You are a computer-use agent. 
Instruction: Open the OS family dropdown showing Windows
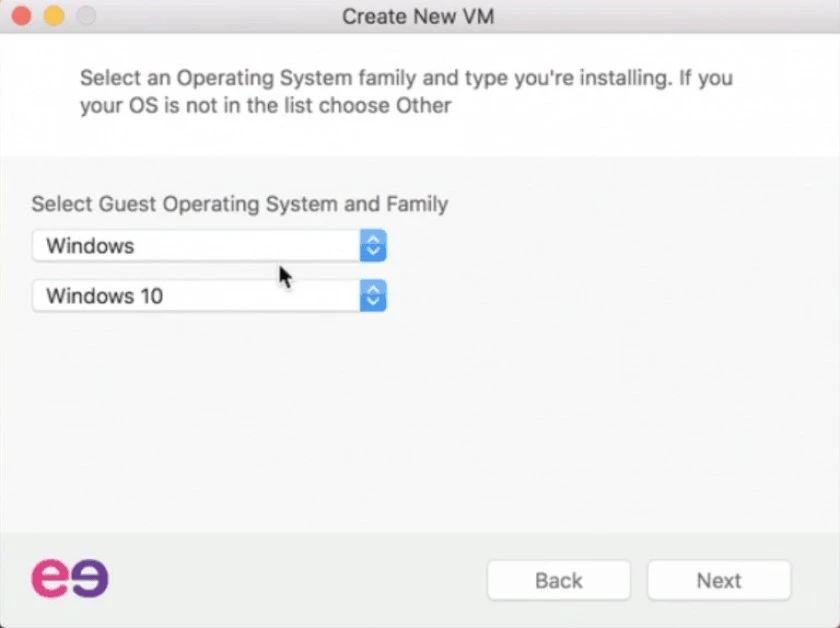point(209,245)
